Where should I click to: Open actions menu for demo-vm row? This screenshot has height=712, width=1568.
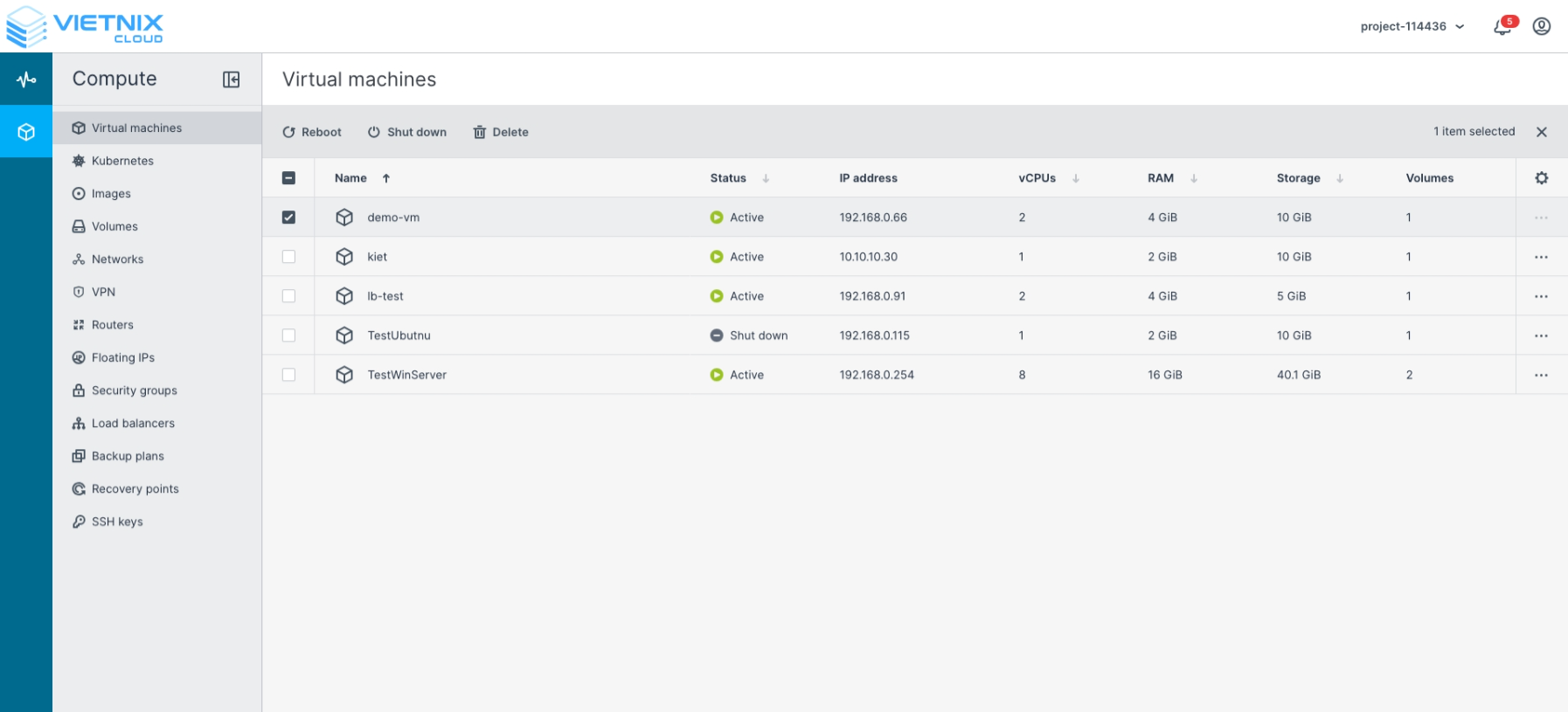coord(1541,218)
